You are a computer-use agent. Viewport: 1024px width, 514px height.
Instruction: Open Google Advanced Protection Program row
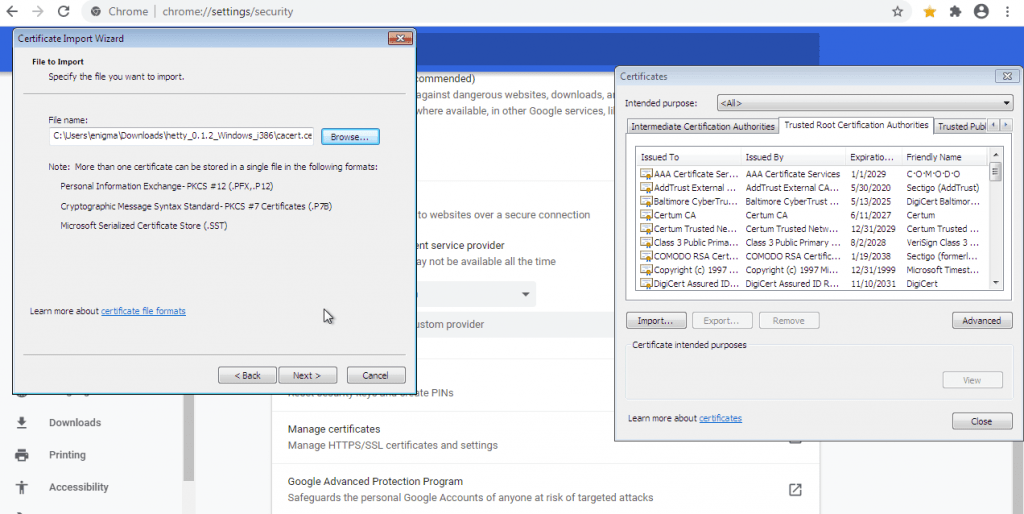545,489
